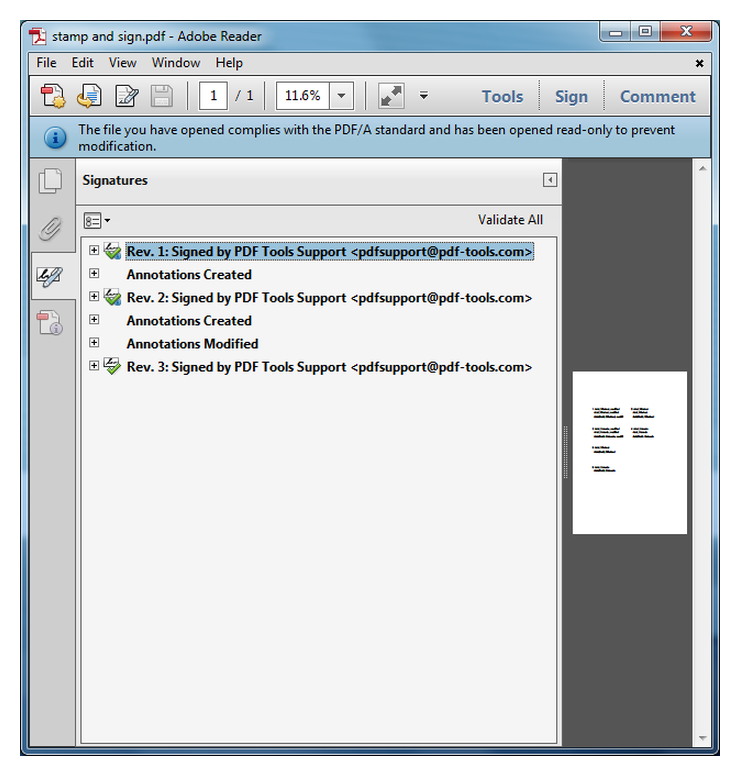This screenshot has height=776, width=740.
Task: Select the Signatures pen sidebar panel icon
Action: (x=50, y=276)
